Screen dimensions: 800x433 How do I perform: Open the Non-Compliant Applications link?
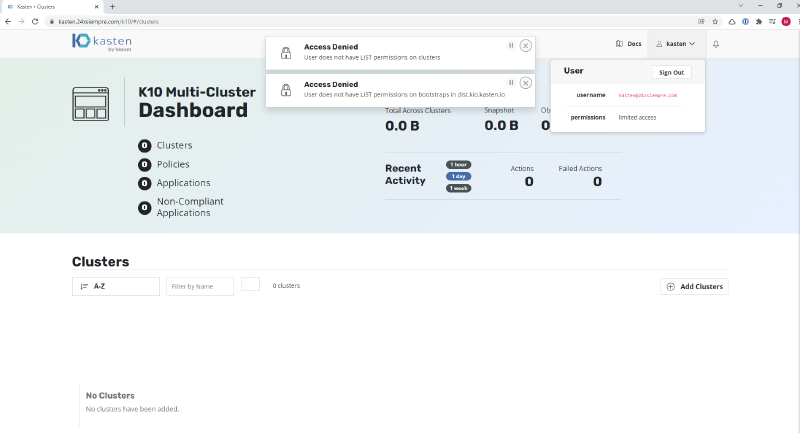(x=181, y=207)
